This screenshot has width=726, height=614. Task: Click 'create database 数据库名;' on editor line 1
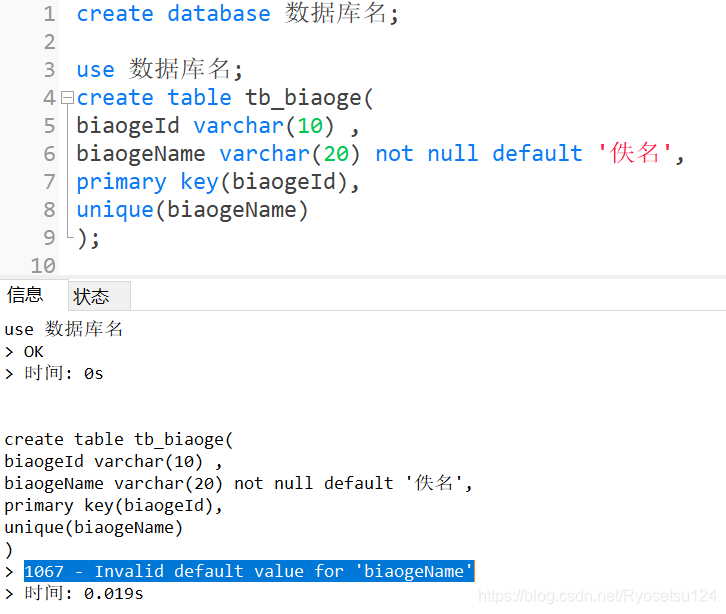[x=238, y=13]
